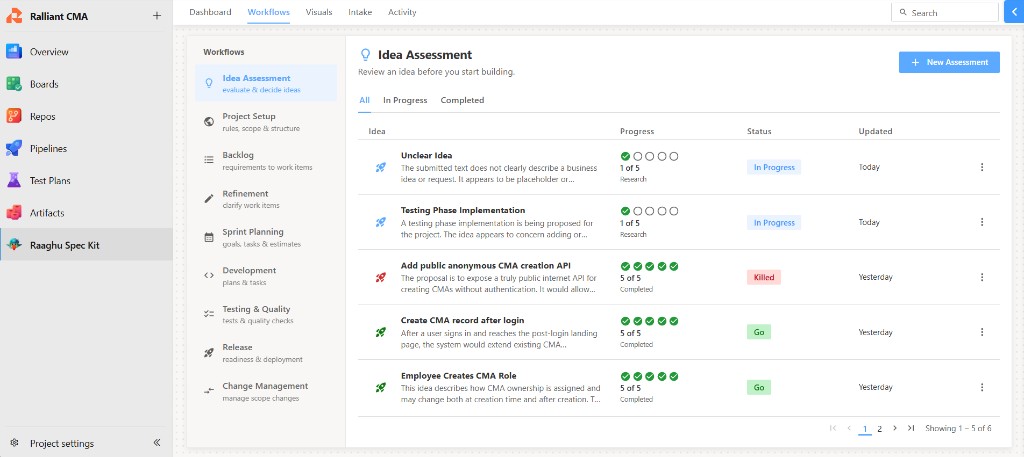Sort by the Updated column header
The height and width of the screenshot is (457, 1024).
tap(875, 131)
